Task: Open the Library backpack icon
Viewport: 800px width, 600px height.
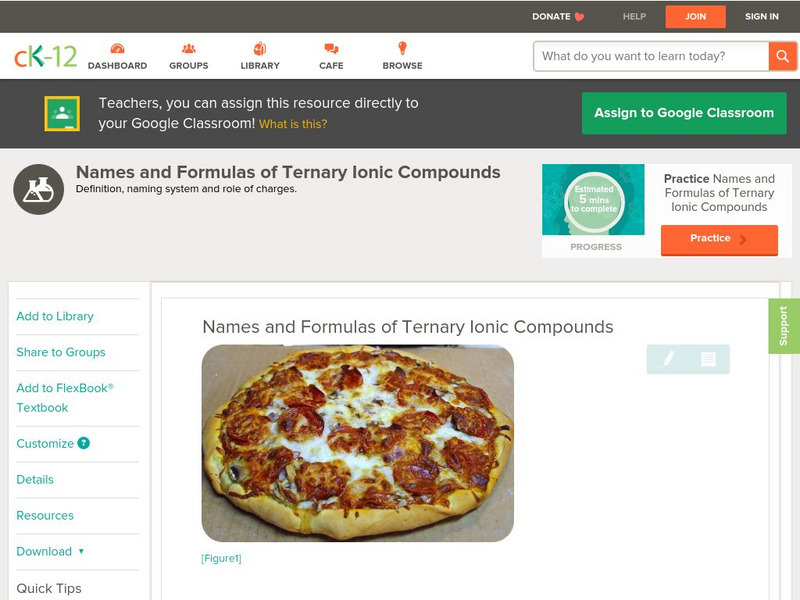Action: tap(260, 48)
